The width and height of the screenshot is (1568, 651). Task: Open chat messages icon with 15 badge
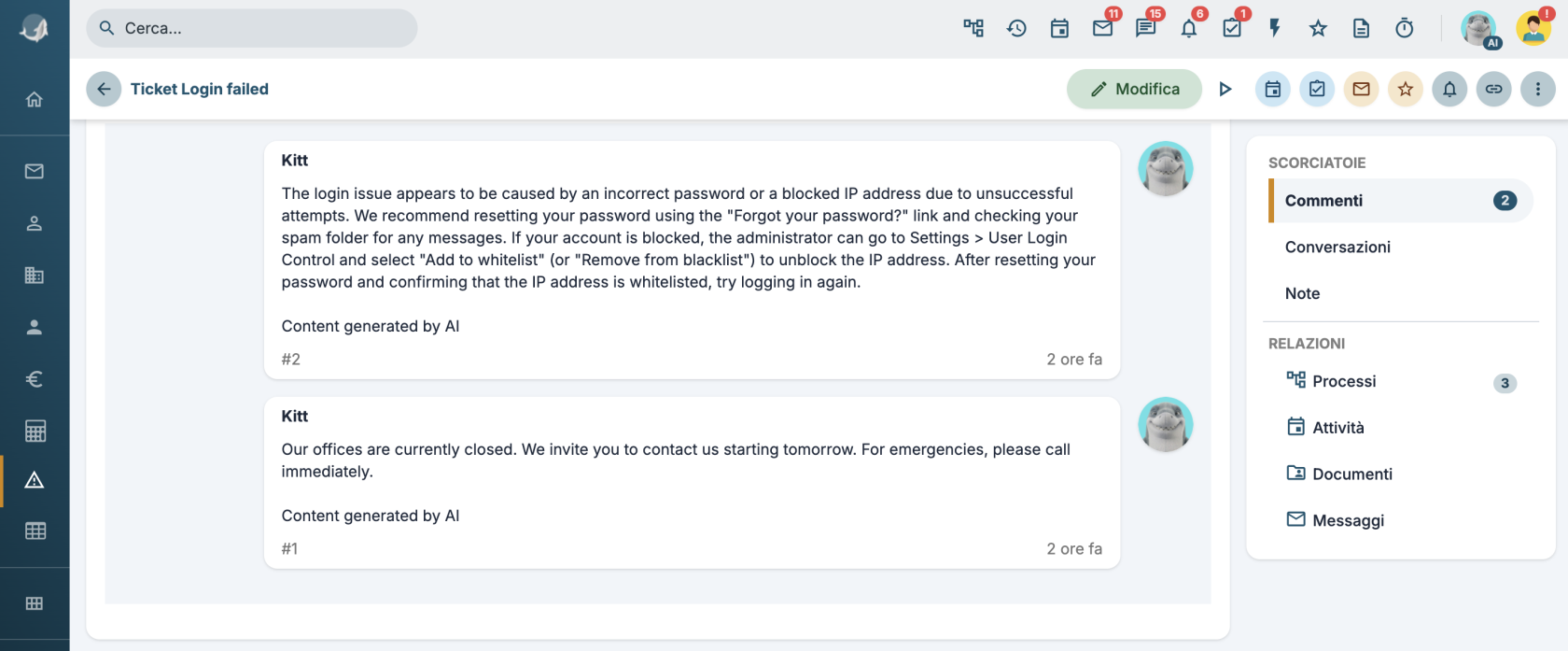click(1146, 28)
